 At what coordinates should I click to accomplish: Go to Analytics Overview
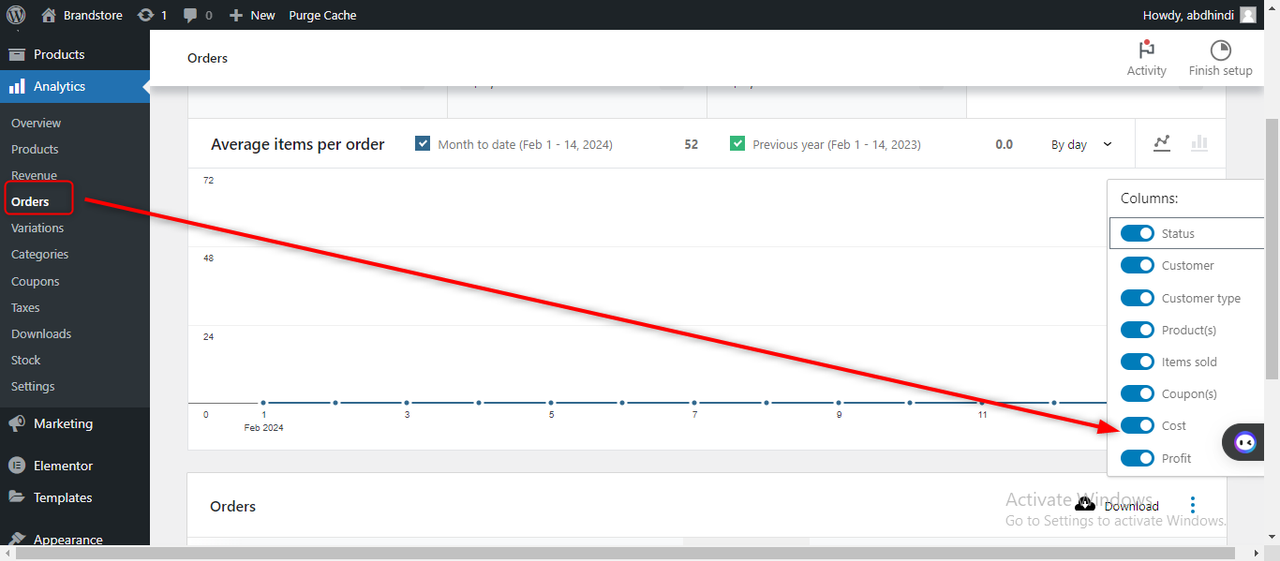(36, 123)
